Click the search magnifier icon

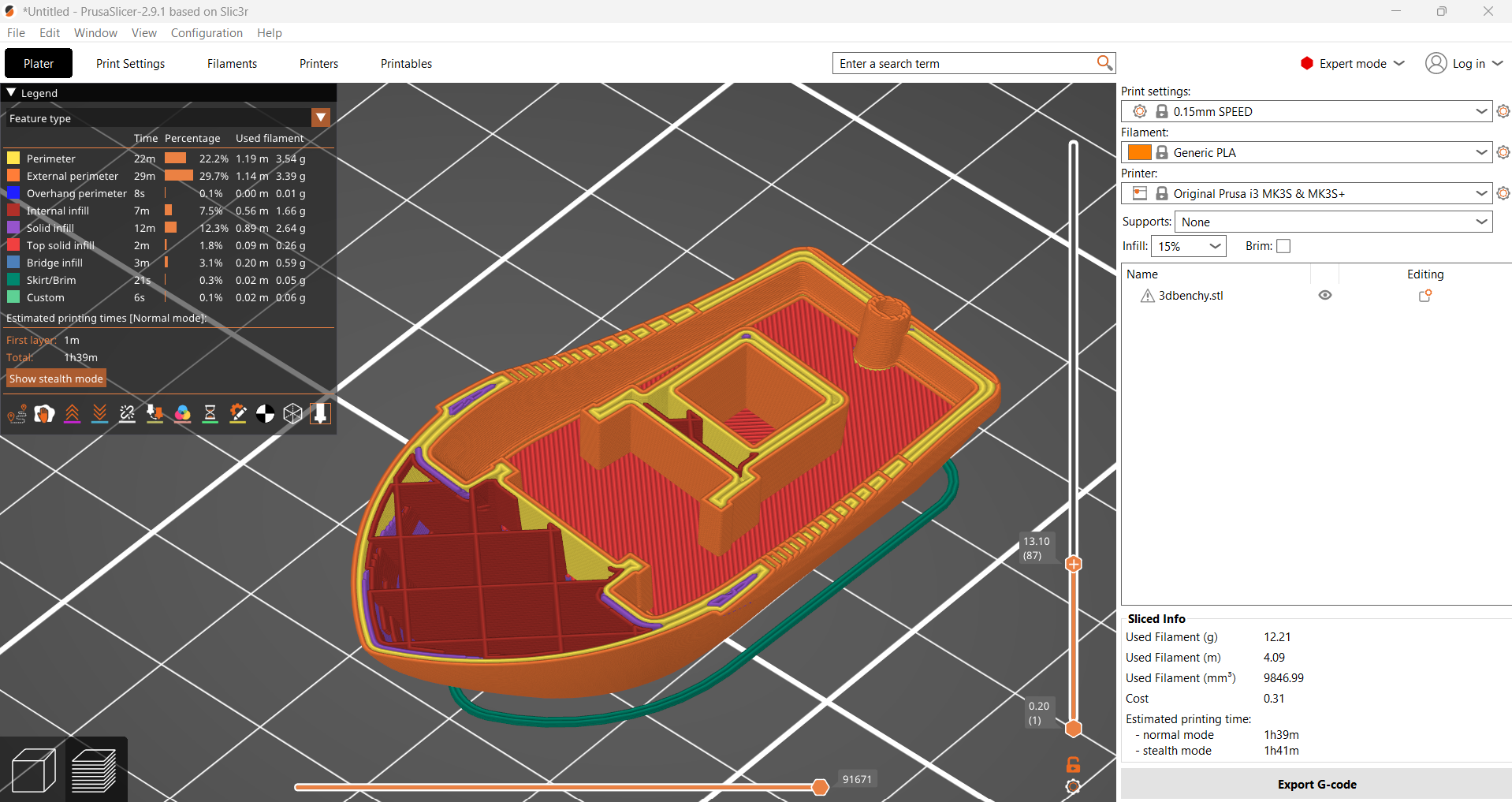1104,63
